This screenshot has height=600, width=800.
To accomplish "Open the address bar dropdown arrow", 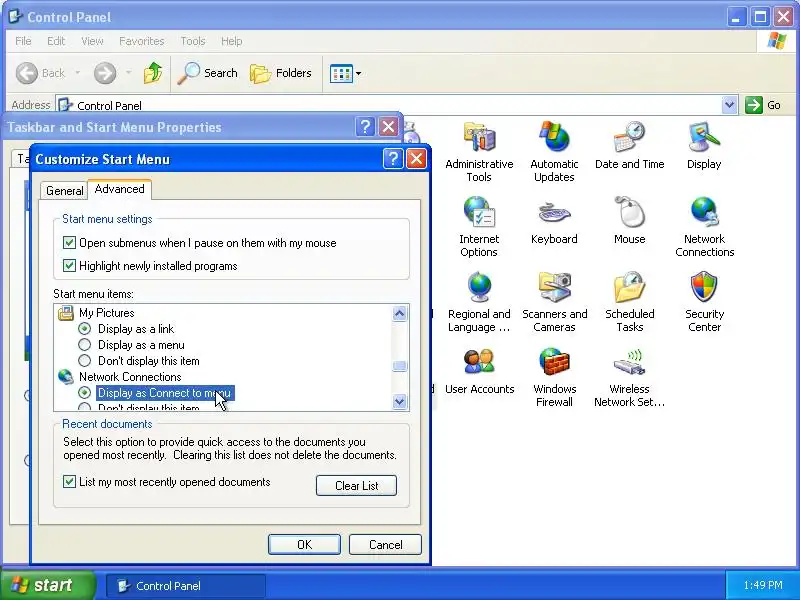I will point(730,105).
